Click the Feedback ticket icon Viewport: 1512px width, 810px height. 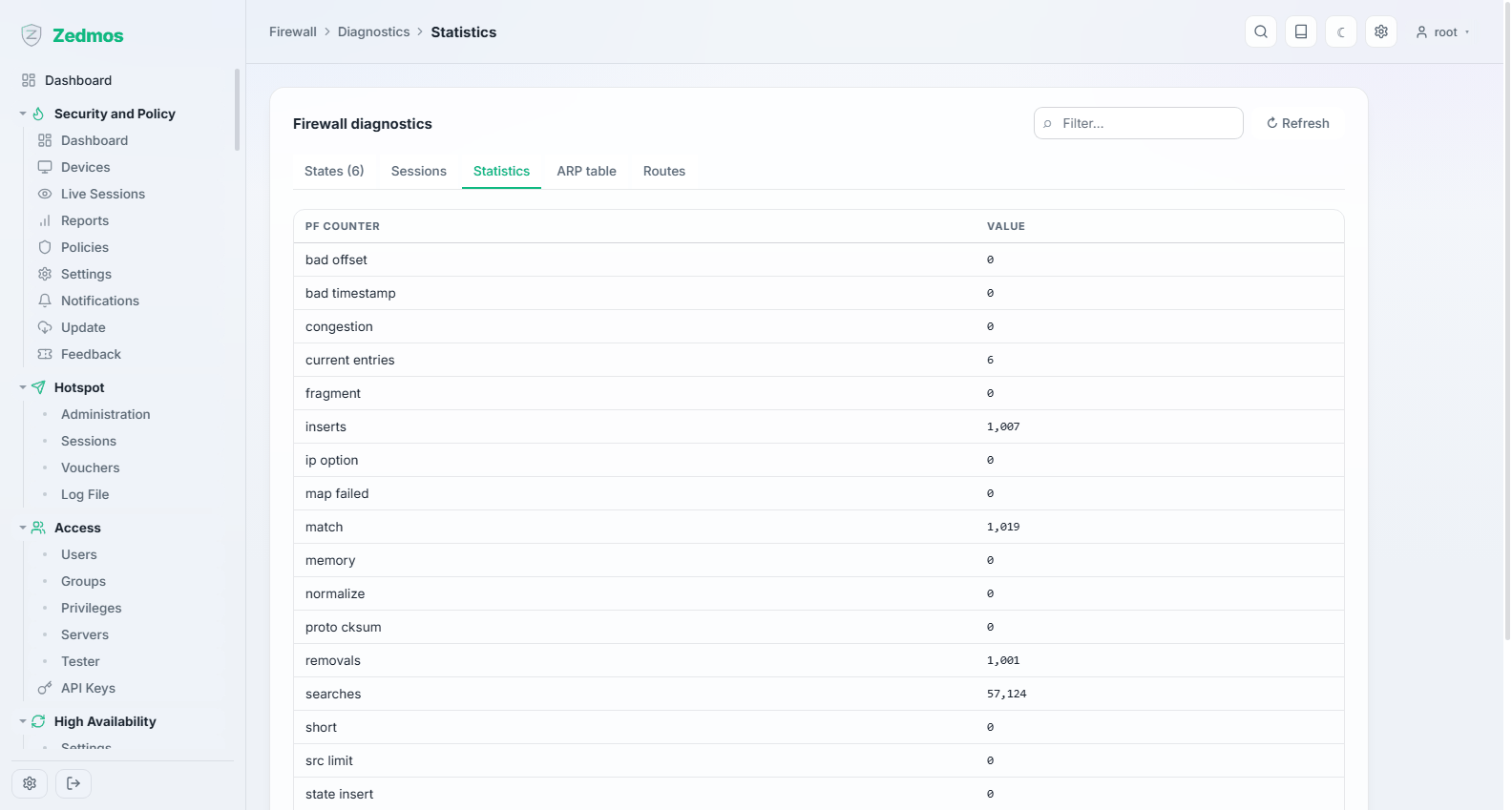tap(45, 354)
